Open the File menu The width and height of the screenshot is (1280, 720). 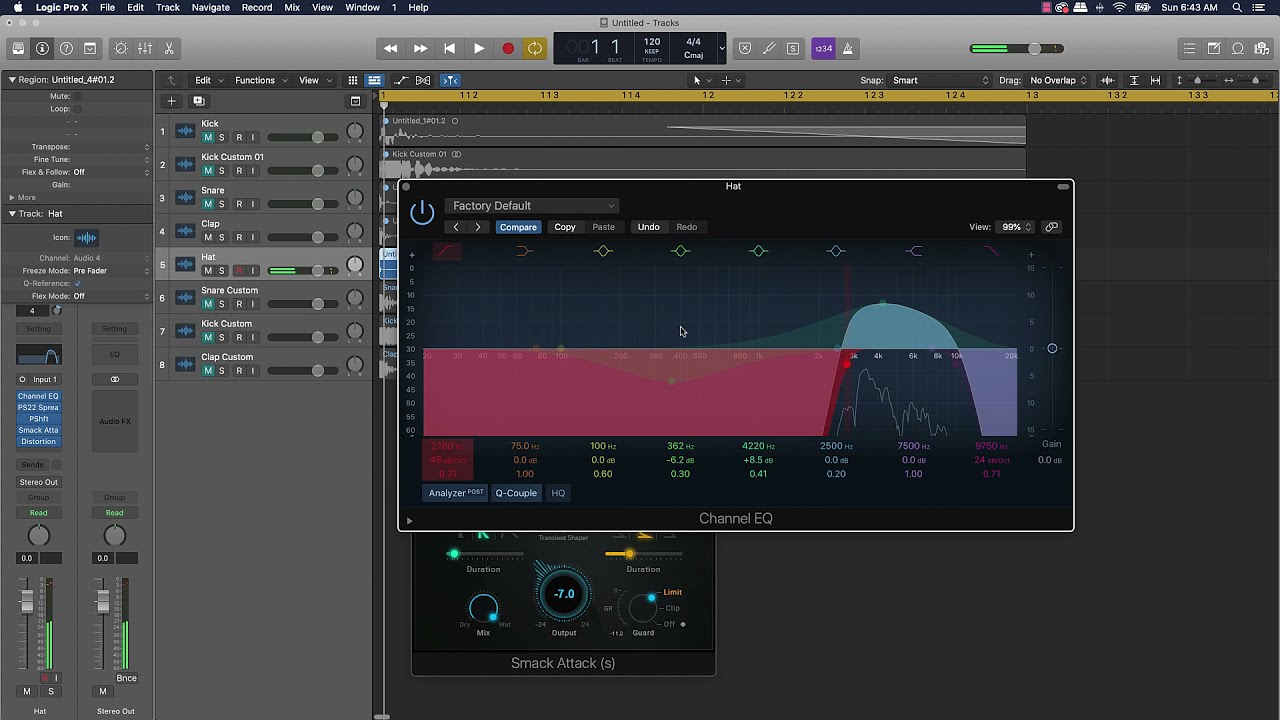(x=107, y=8)
